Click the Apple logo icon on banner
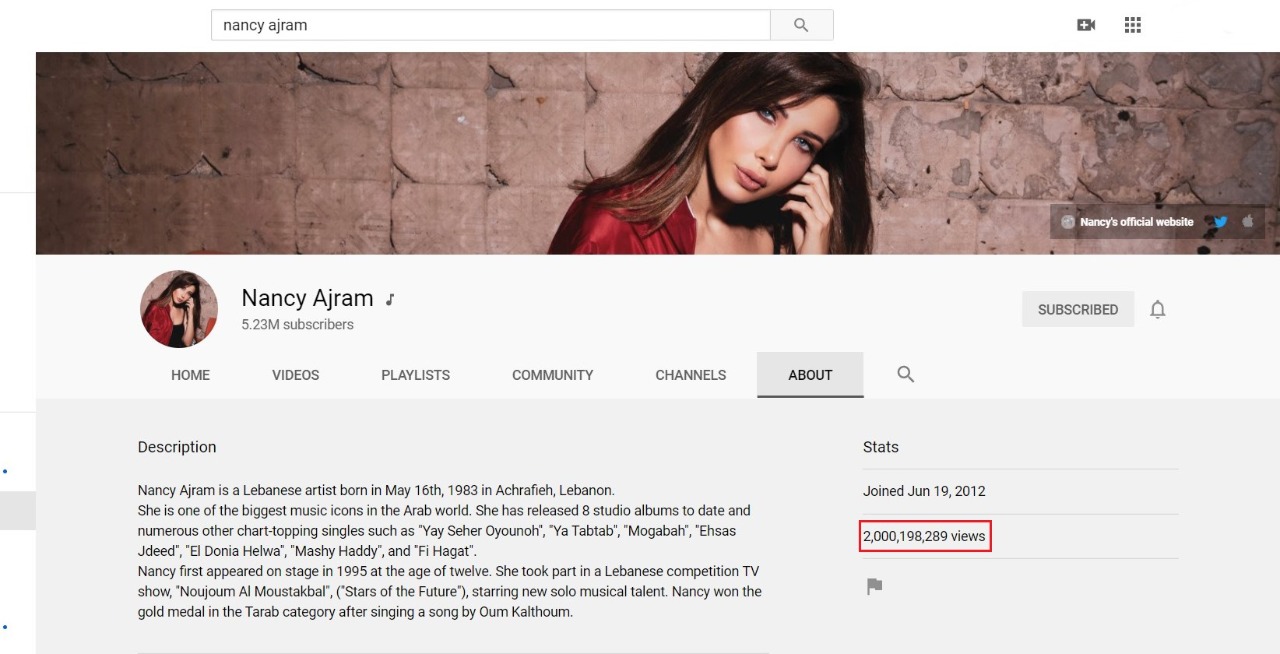The width and height of the screenshot is (1280, 654). coord(1247,222)
